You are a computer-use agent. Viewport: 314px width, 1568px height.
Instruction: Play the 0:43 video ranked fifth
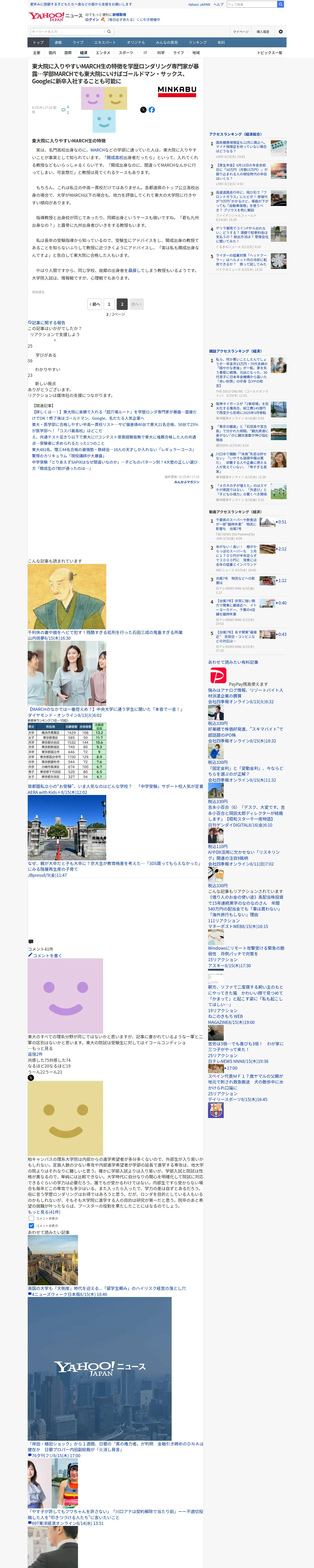(x=273, y=634)
